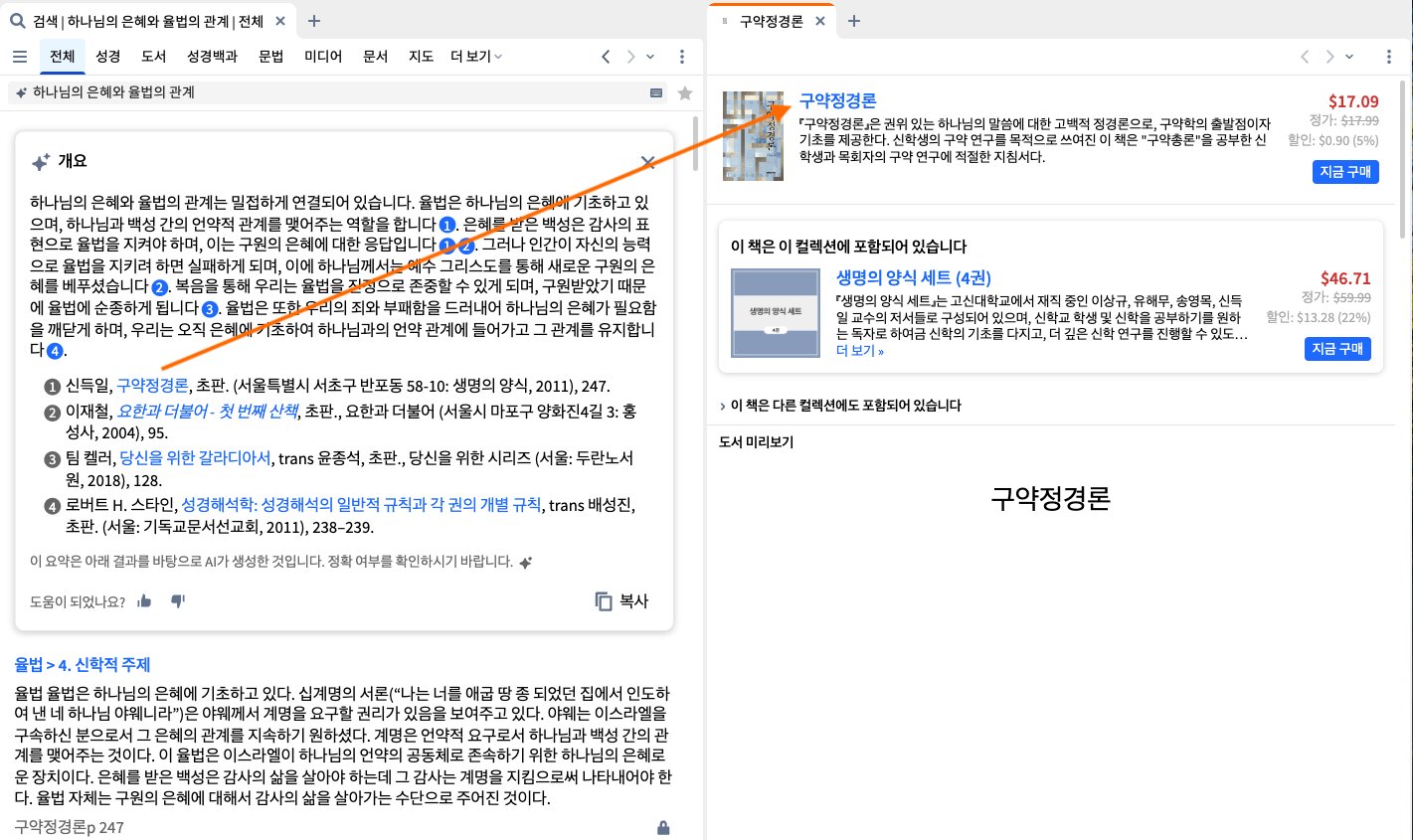Select the 도서 search tab
The height and width of the screenshot is (840, 1413).
pos(153,57)
